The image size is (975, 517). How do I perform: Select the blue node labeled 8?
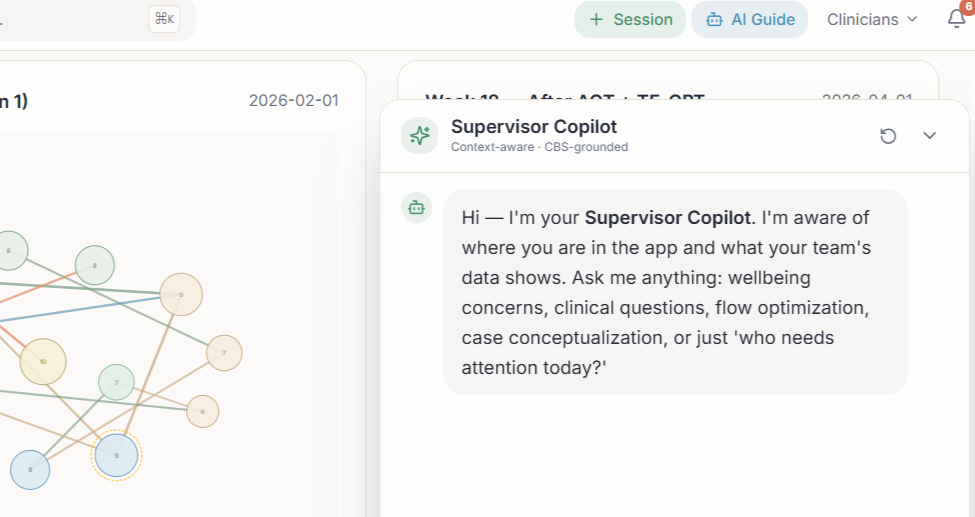(30, 470)
